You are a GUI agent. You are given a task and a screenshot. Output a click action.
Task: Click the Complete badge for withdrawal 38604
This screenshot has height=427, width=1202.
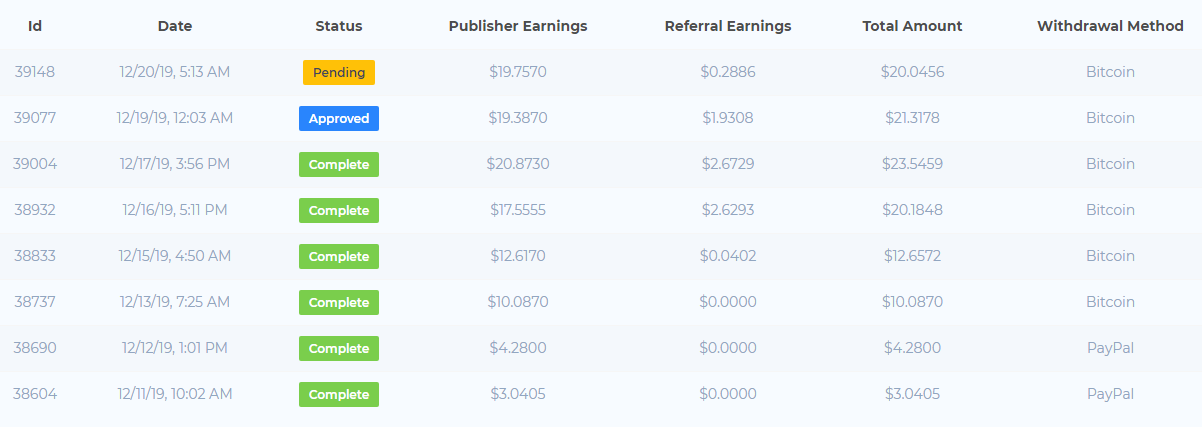coord(339,394)
